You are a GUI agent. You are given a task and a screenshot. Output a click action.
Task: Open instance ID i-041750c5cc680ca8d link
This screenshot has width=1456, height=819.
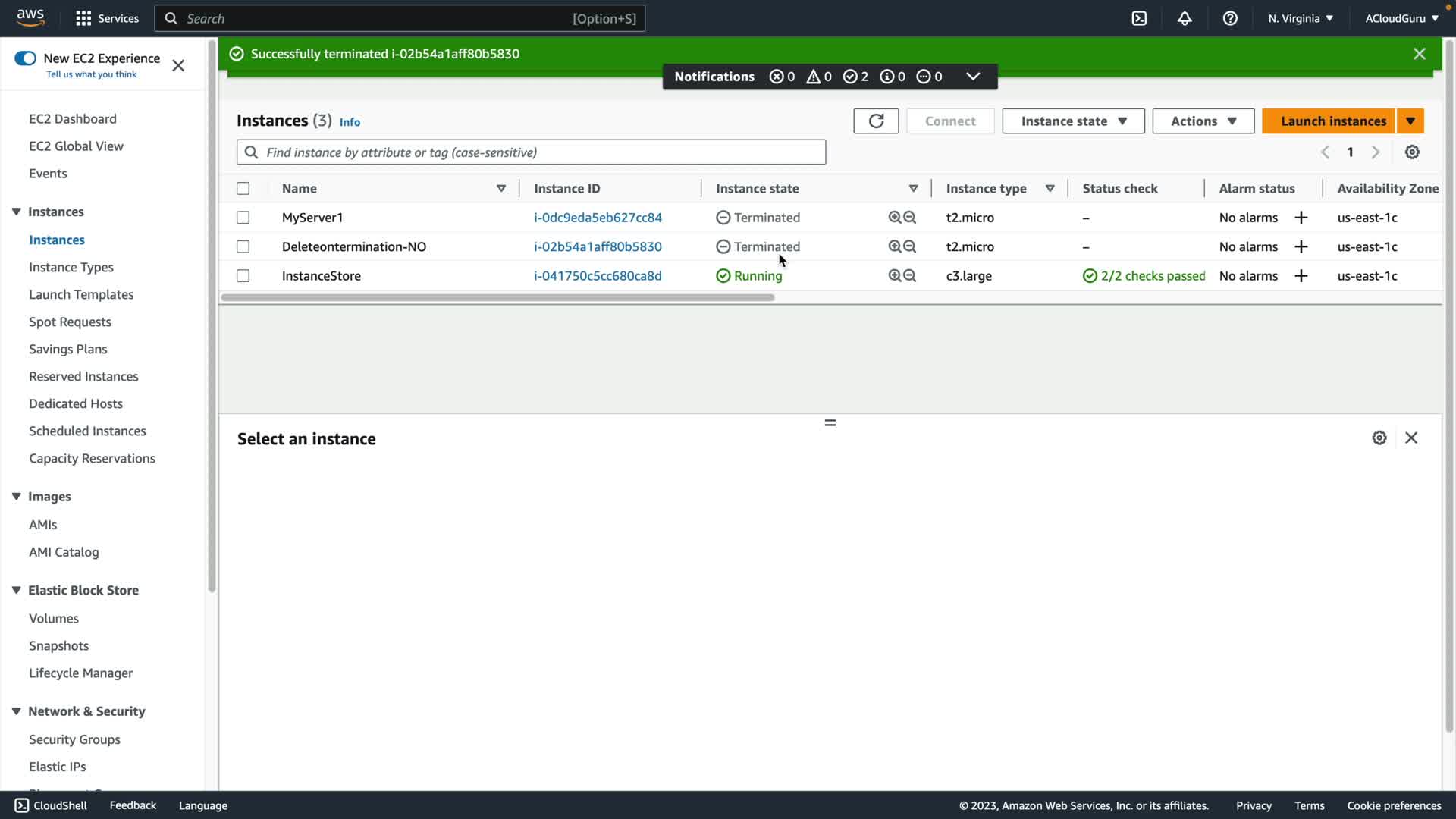pyautogui.click(x=598, y=276)
